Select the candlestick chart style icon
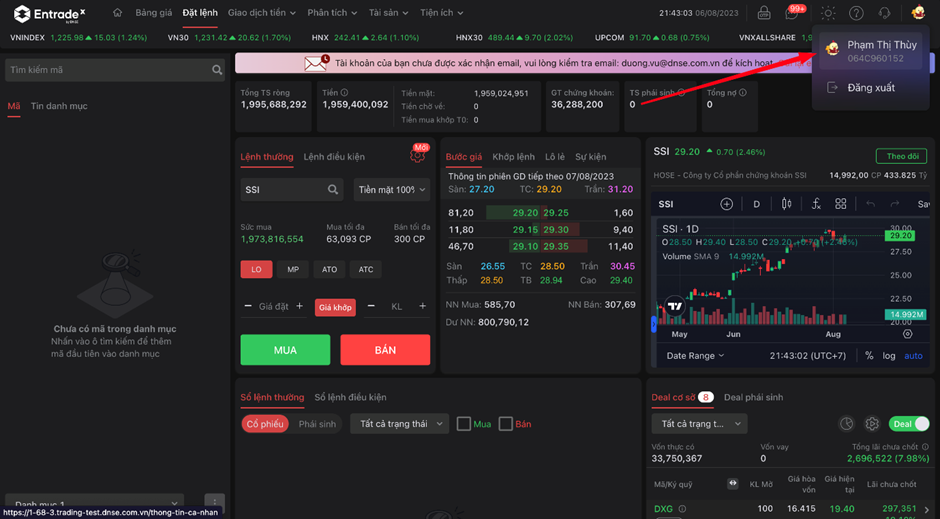Viewport: 940px width, 519px height. 787,204
